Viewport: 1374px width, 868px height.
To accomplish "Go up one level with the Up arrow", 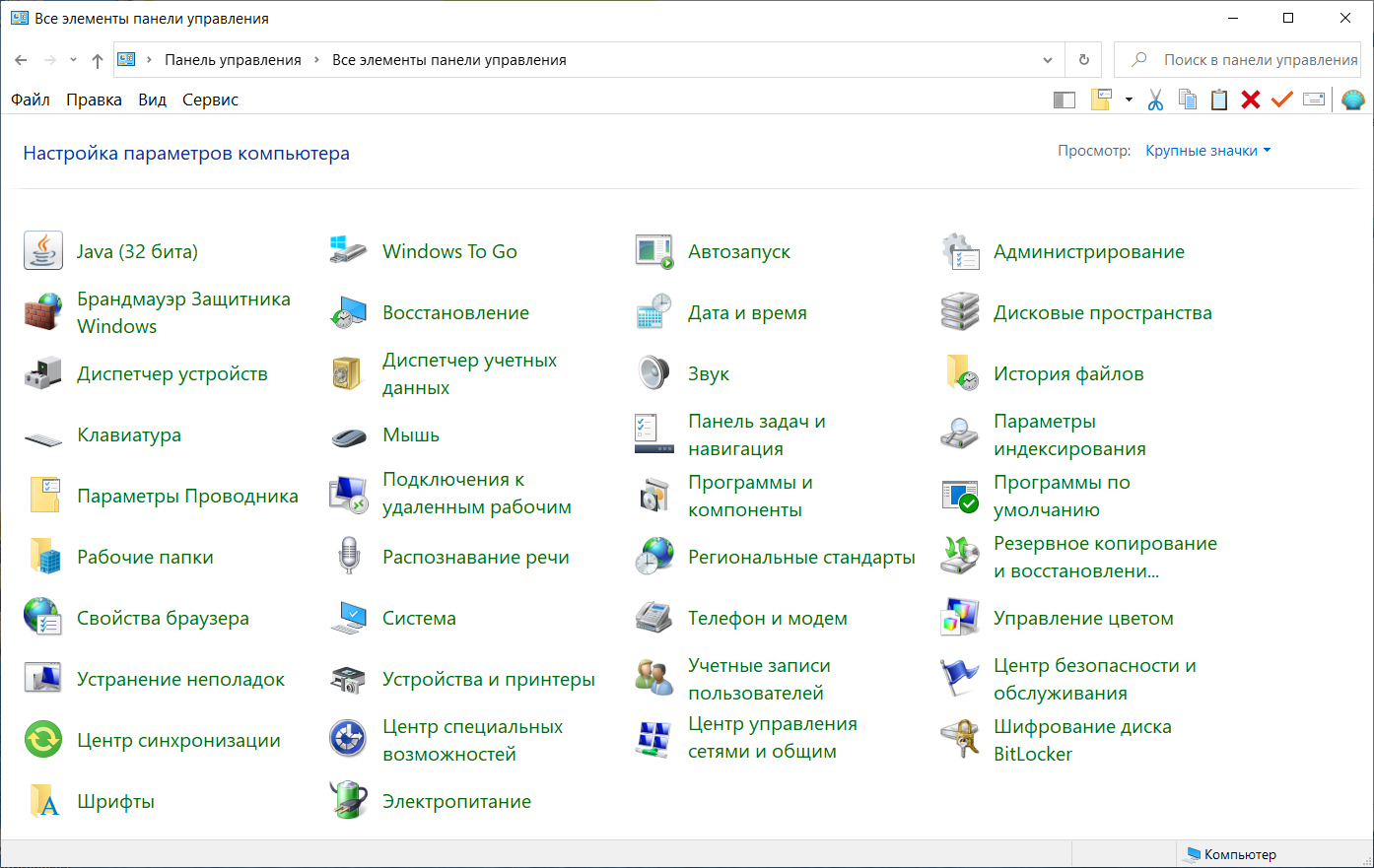I will (x=98, y=60).
